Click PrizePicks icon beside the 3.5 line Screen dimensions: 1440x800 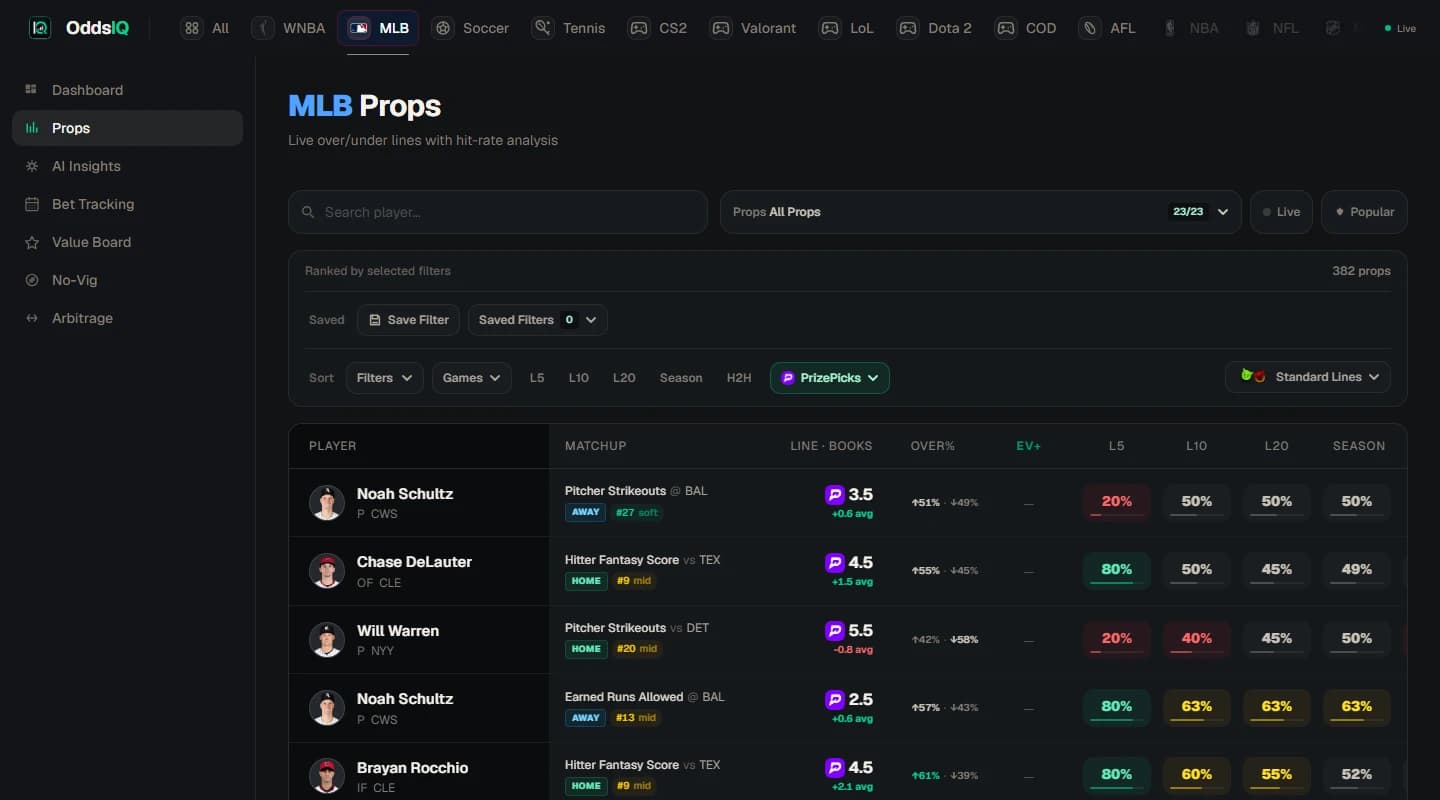coord(834,495)
